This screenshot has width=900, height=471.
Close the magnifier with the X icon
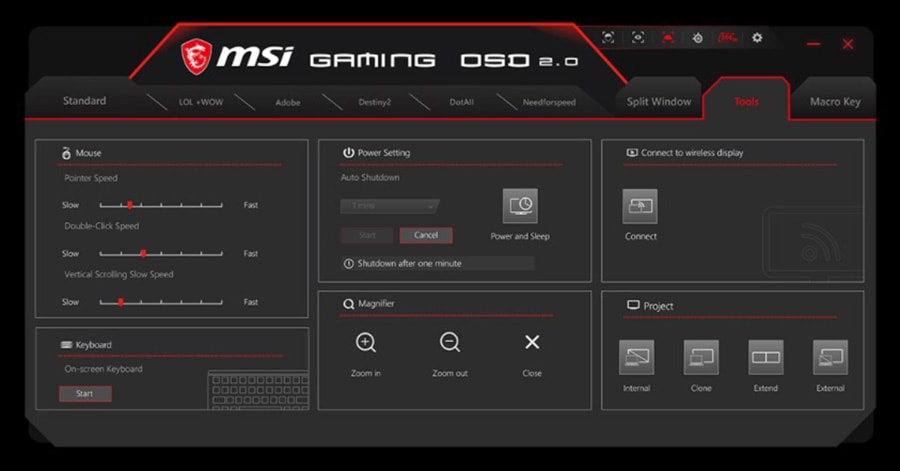pyautogui.click(x=532, y=342)
